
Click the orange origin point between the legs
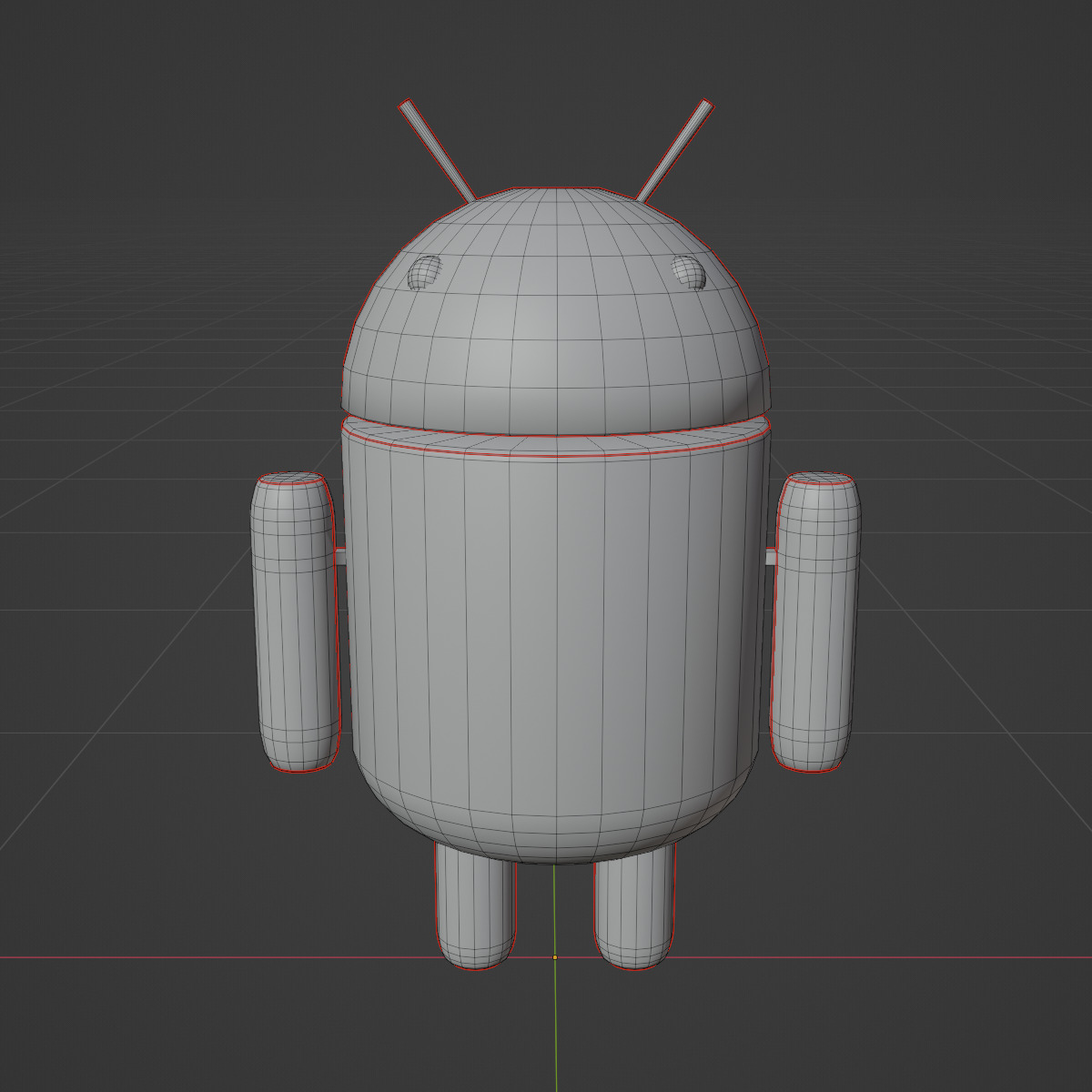pos(555,957)
